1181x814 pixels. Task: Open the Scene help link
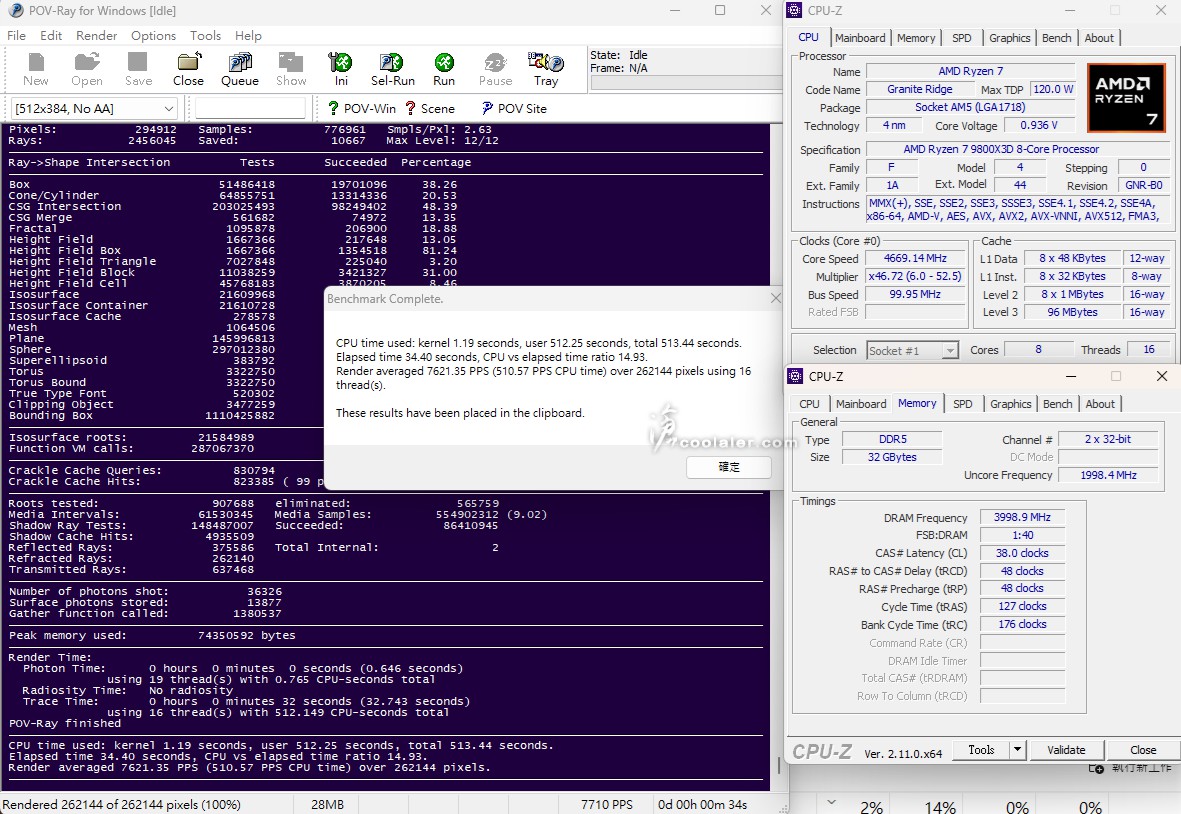coord(429,108)
